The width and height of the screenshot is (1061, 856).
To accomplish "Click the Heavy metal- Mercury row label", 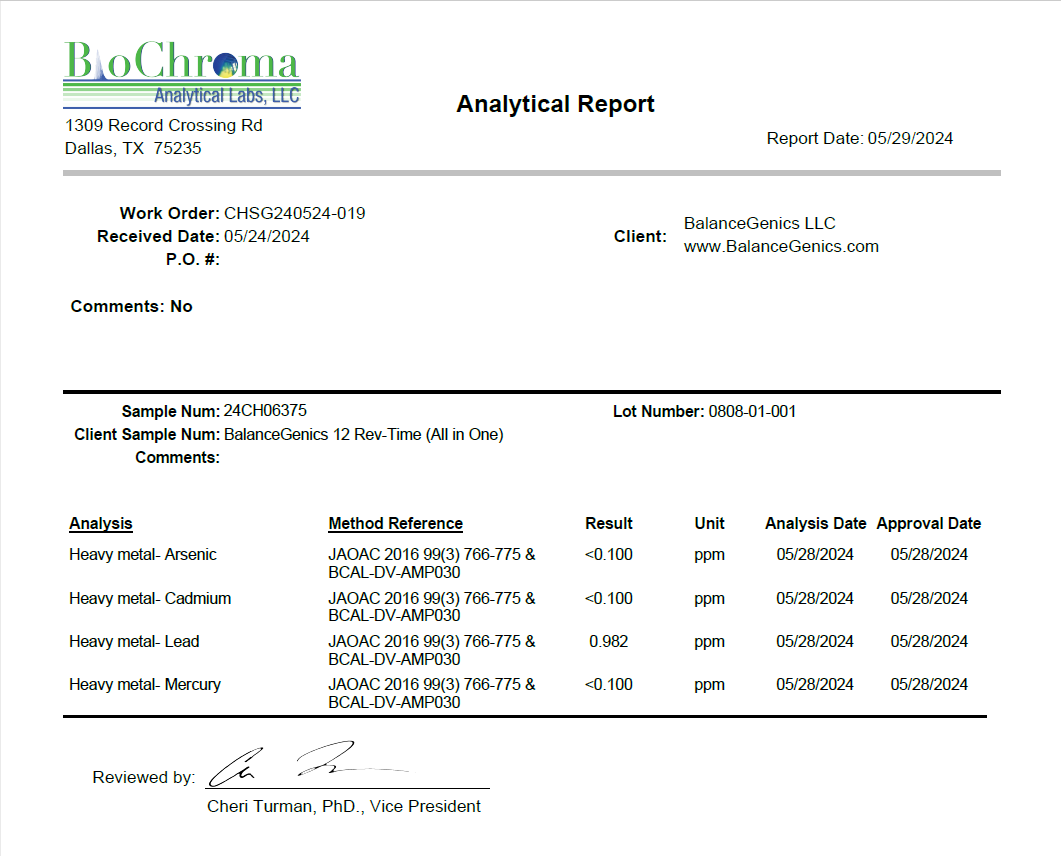I will coord(145,684).
